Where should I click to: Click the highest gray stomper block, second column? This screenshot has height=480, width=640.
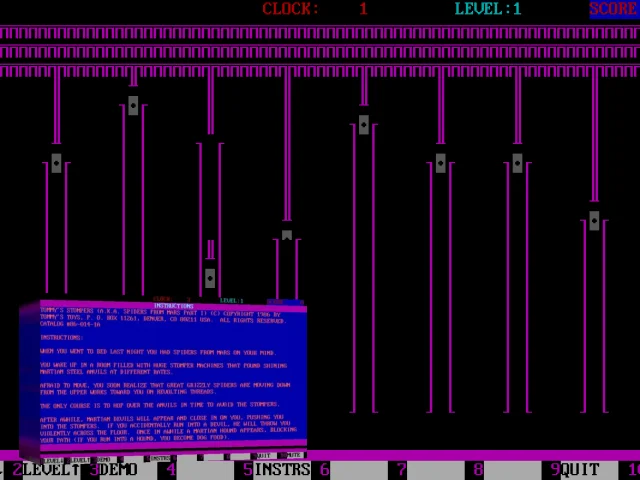[133, 106]
